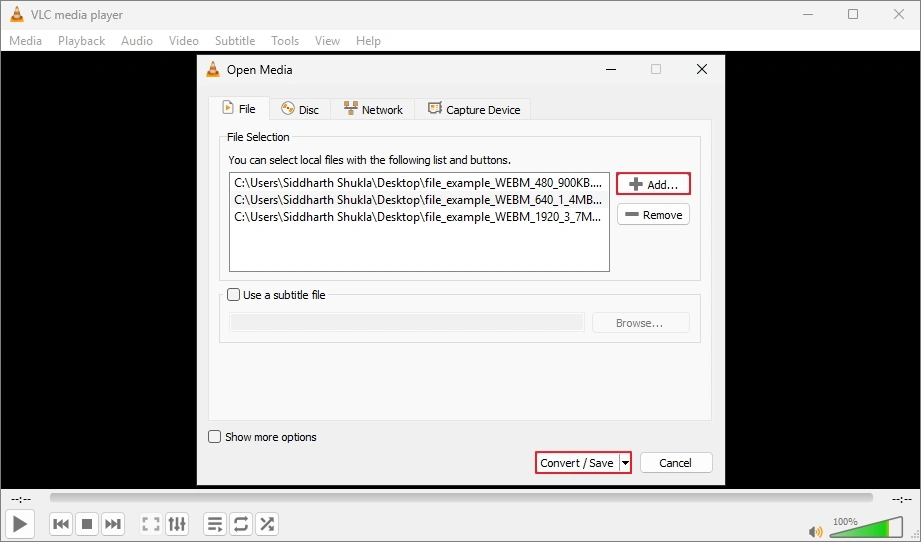Toggle random shuffle icon
921x542 pixels.
tap(267, 524)
